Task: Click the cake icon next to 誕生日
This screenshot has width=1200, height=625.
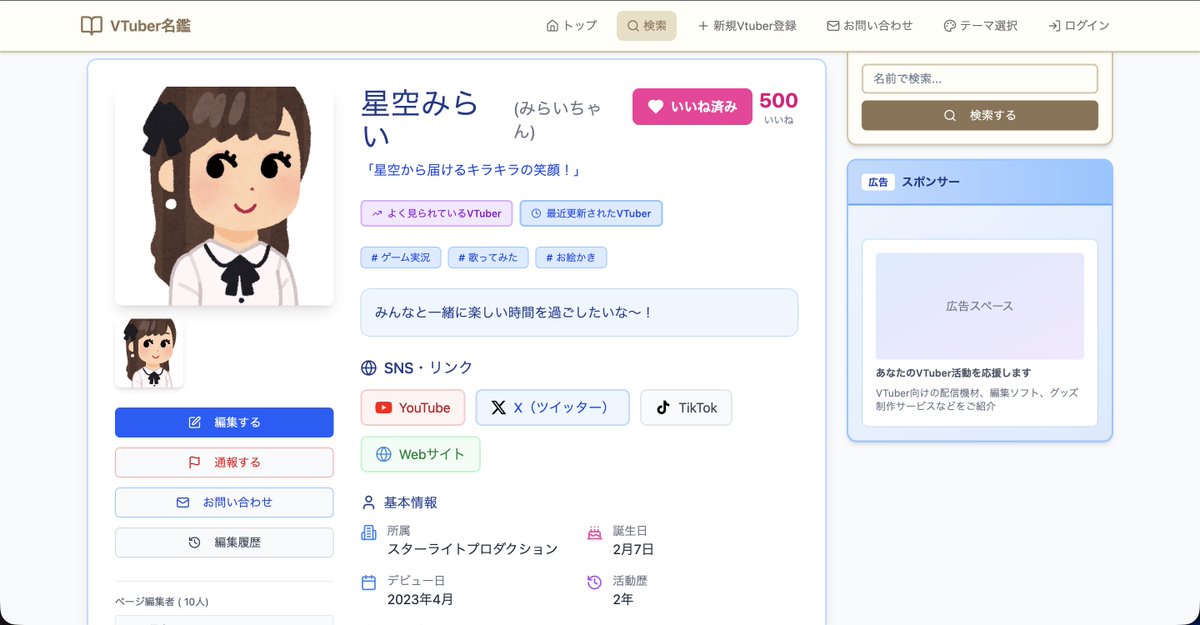Action: (594, 532)
